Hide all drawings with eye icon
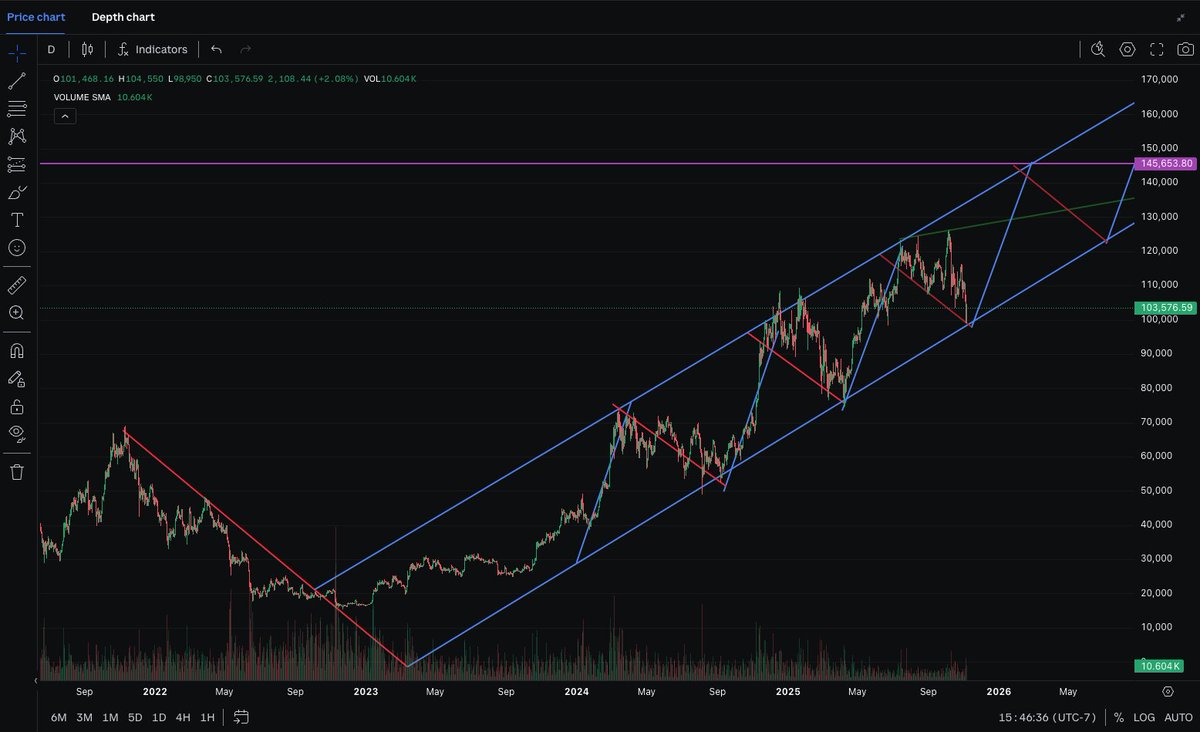 point(17,433)
